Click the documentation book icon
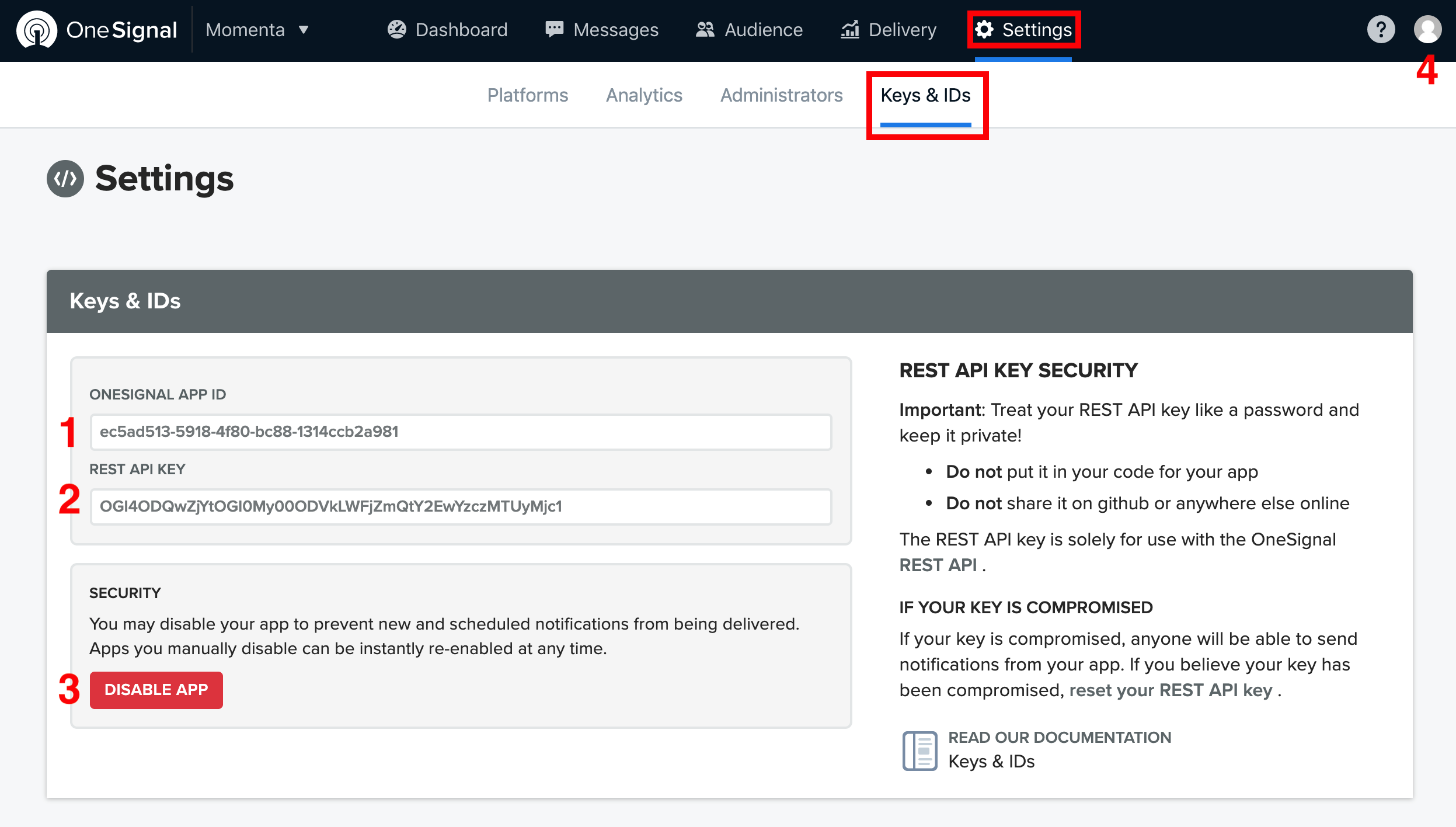Image resolution: width=1456 pixels, height=827 pixels. [x=919, y=750]
